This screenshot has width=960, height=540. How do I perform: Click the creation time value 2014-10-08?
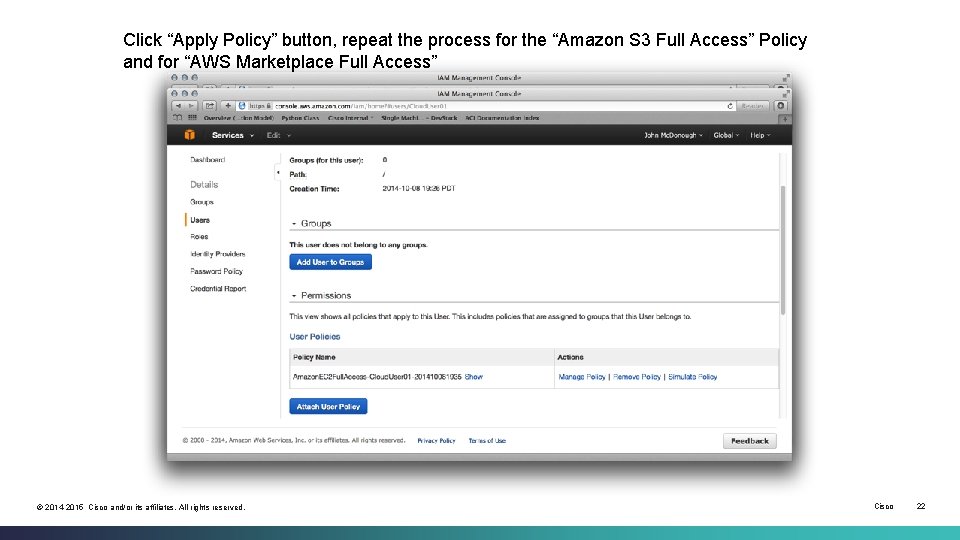click(x=419, y=189)
